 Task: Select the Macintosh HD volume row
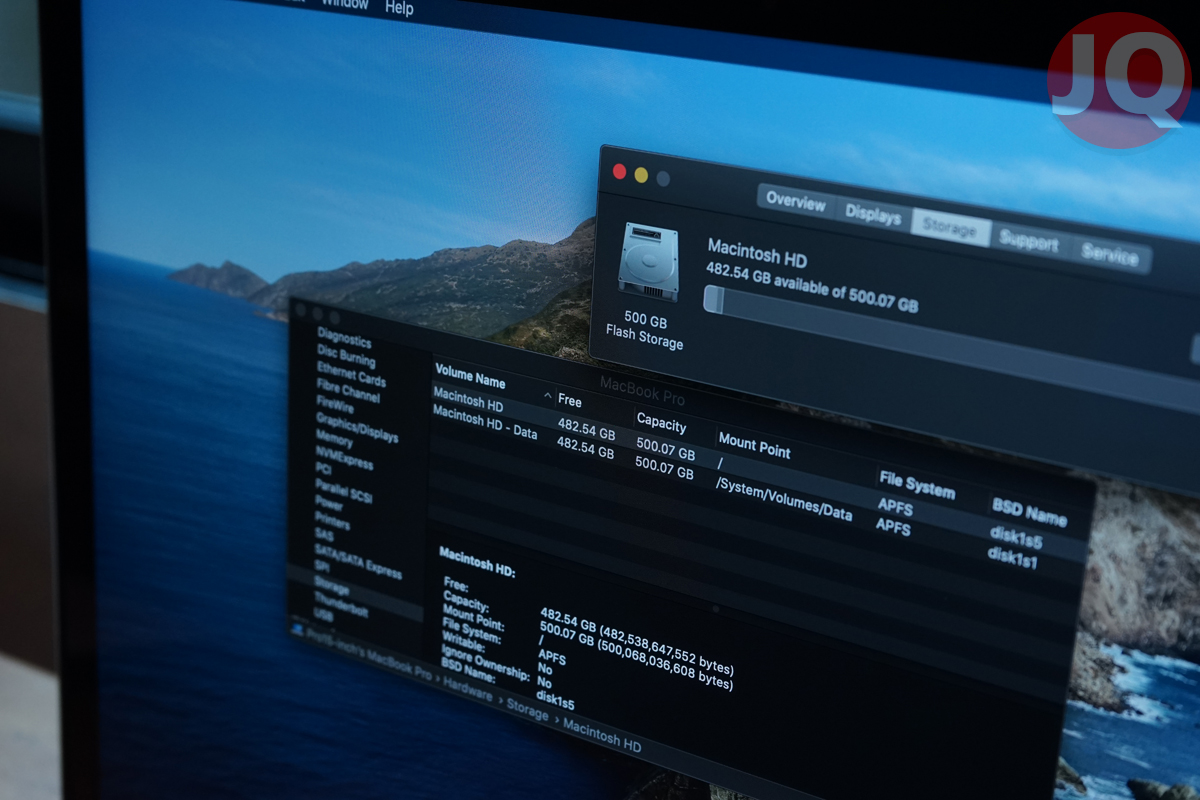[760, 466]
